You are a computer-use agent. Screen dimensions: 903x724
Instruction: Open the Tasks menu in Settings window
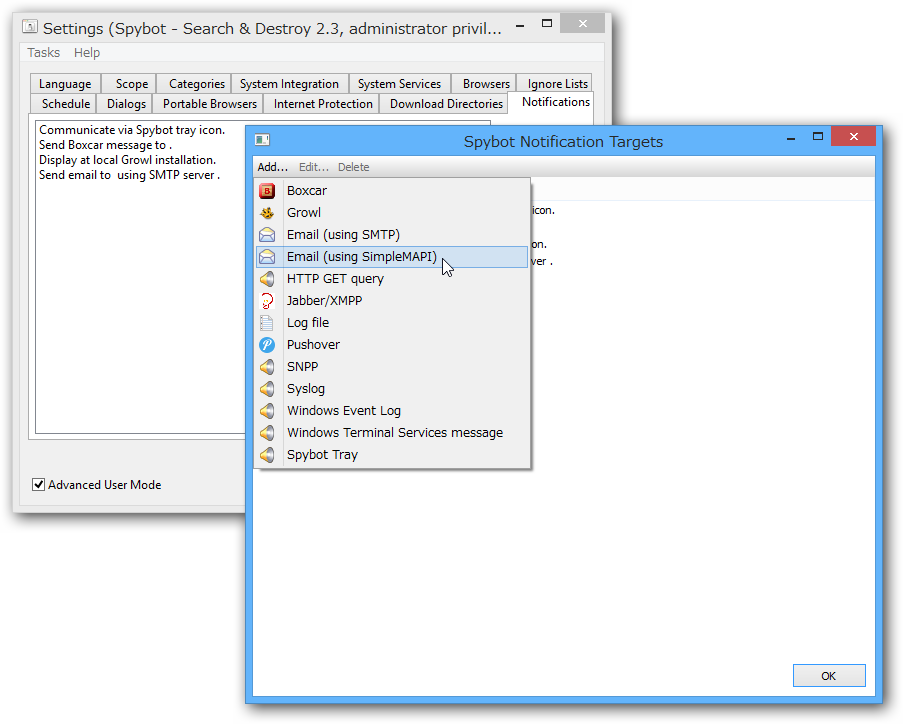click(44, 52)
